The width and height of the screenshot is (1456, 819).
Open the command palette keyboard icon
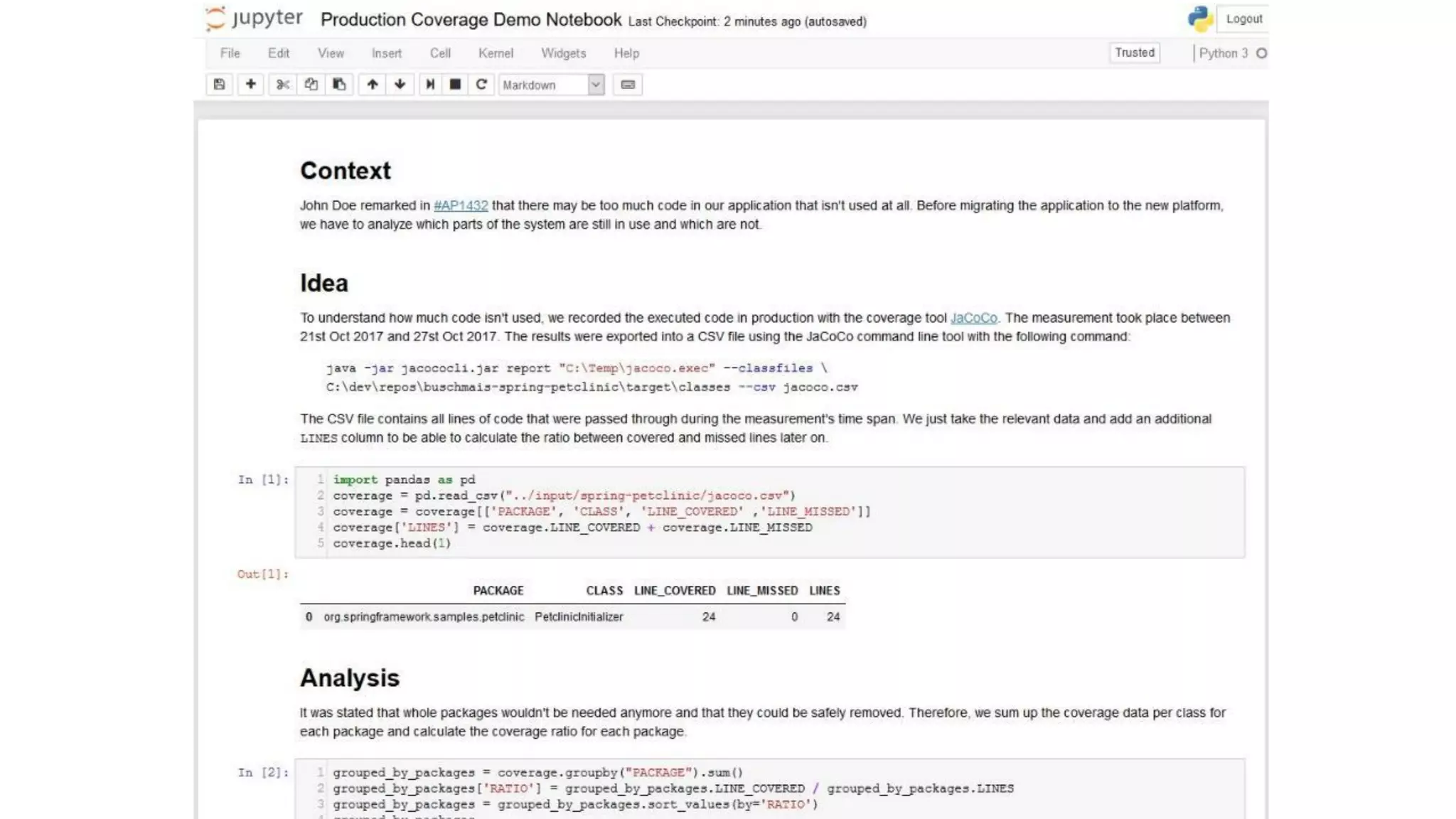coord(627,85)
